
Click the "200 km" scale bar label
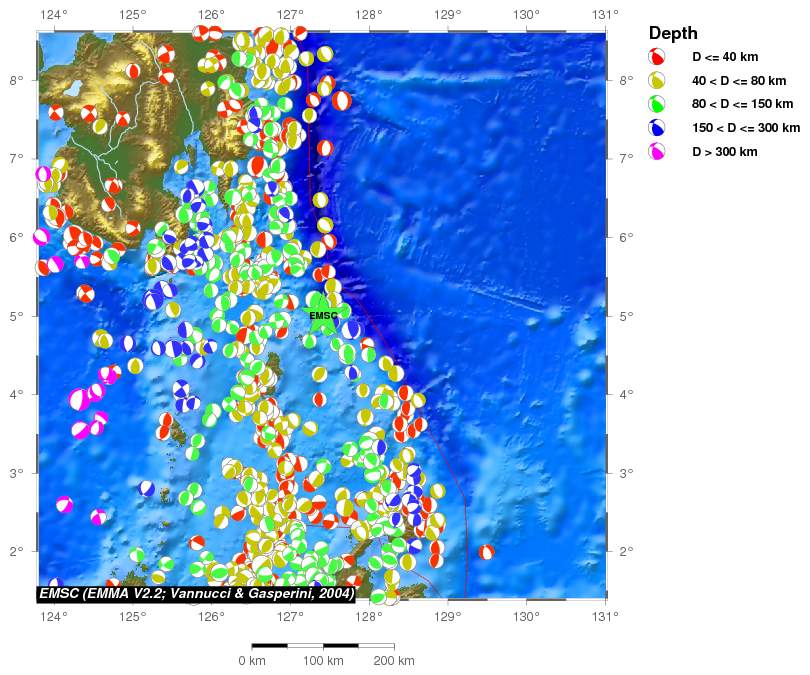pos(393,661)
